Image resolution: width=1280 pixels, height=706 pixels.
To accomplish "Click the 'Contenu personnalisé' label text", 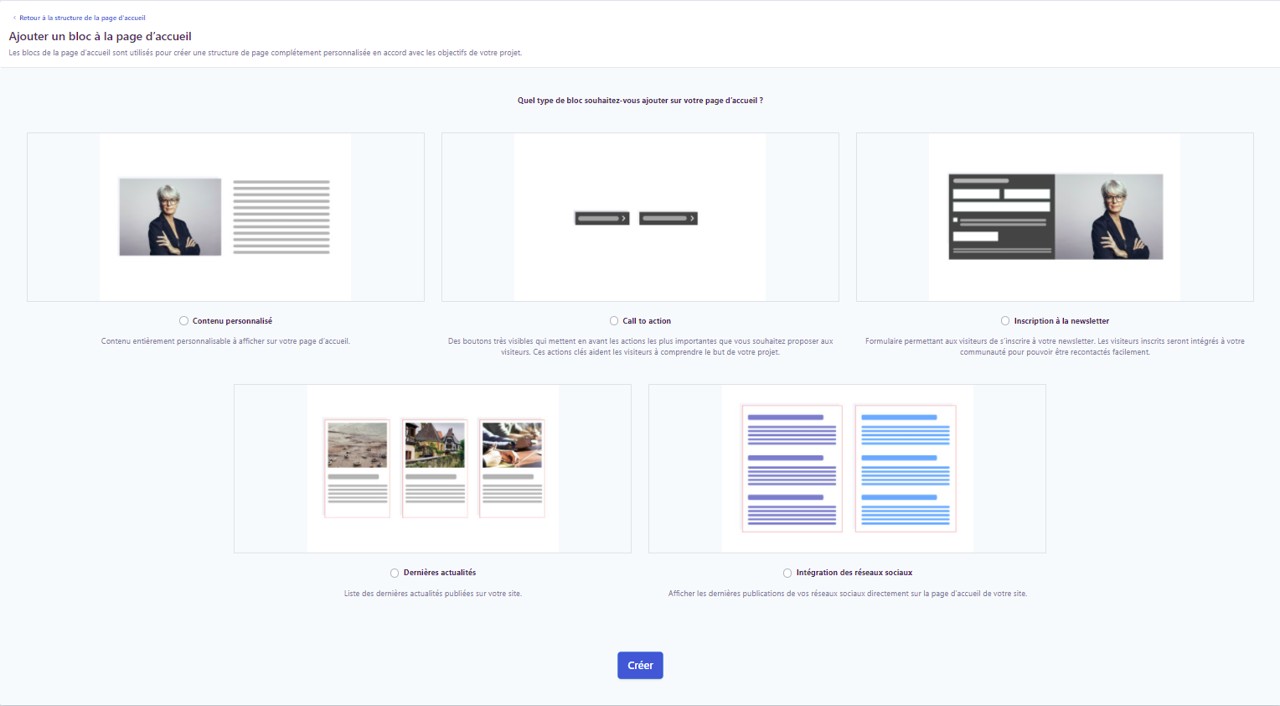I will [232, 321].
